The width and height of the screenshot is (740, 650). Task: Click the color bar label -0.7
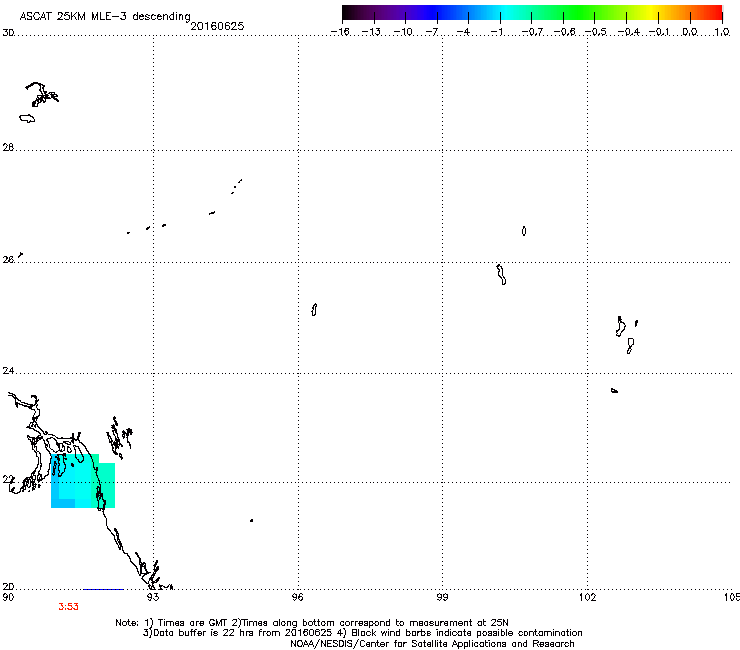click(532, 32)
